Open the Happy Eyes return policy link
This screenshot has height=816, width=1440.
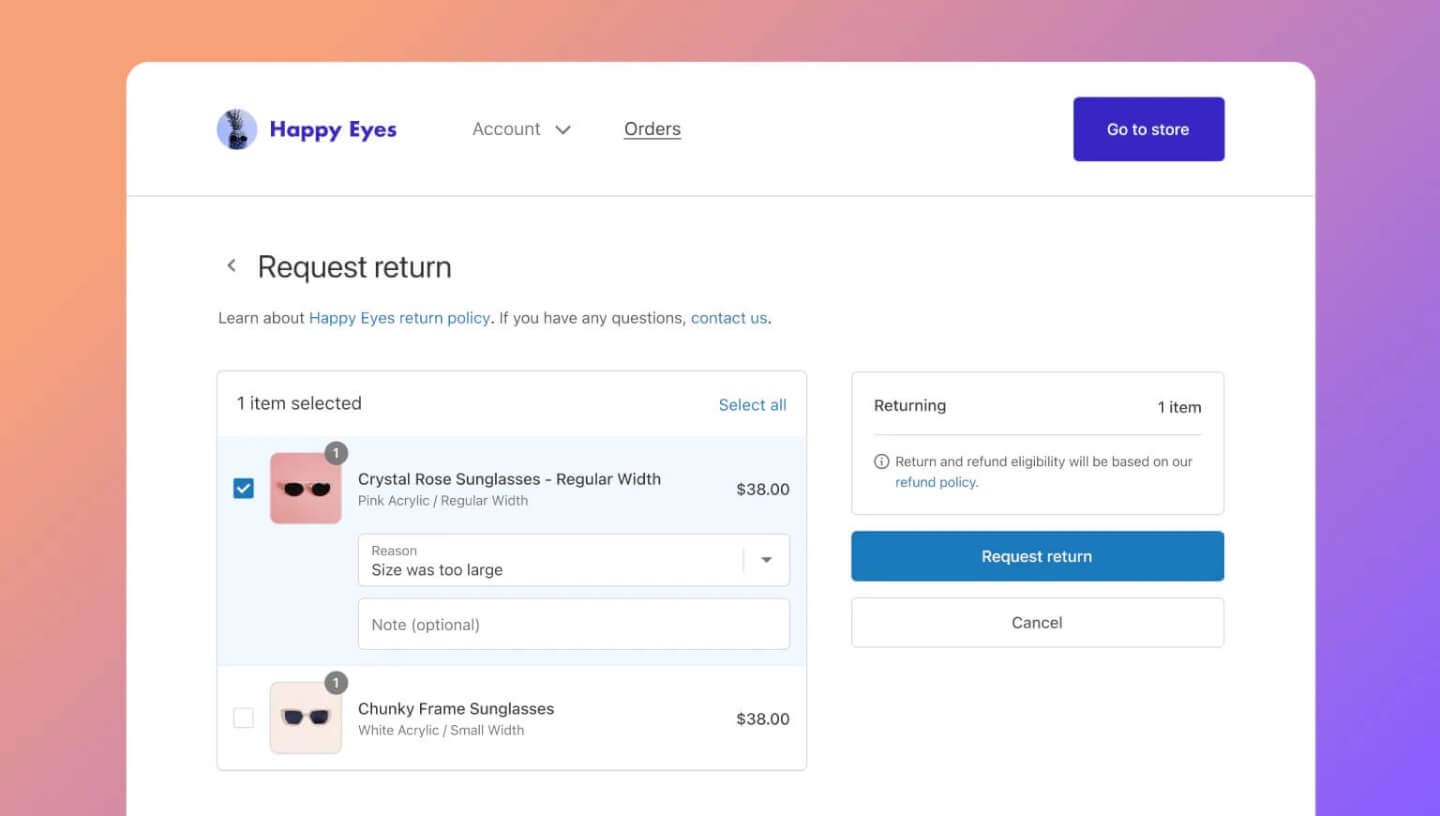tap(398, 317)
